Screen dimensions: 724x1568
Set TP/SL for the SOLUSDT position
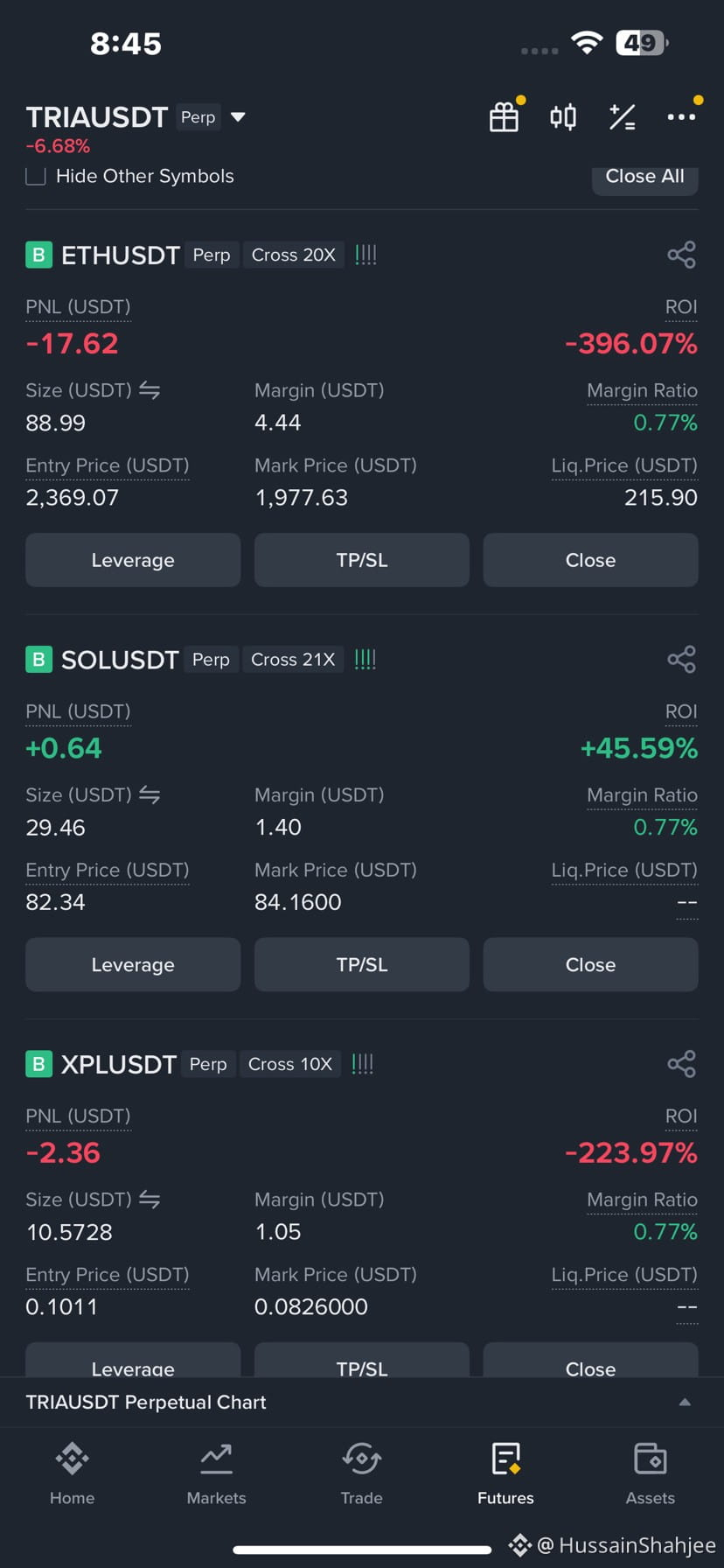361,964
